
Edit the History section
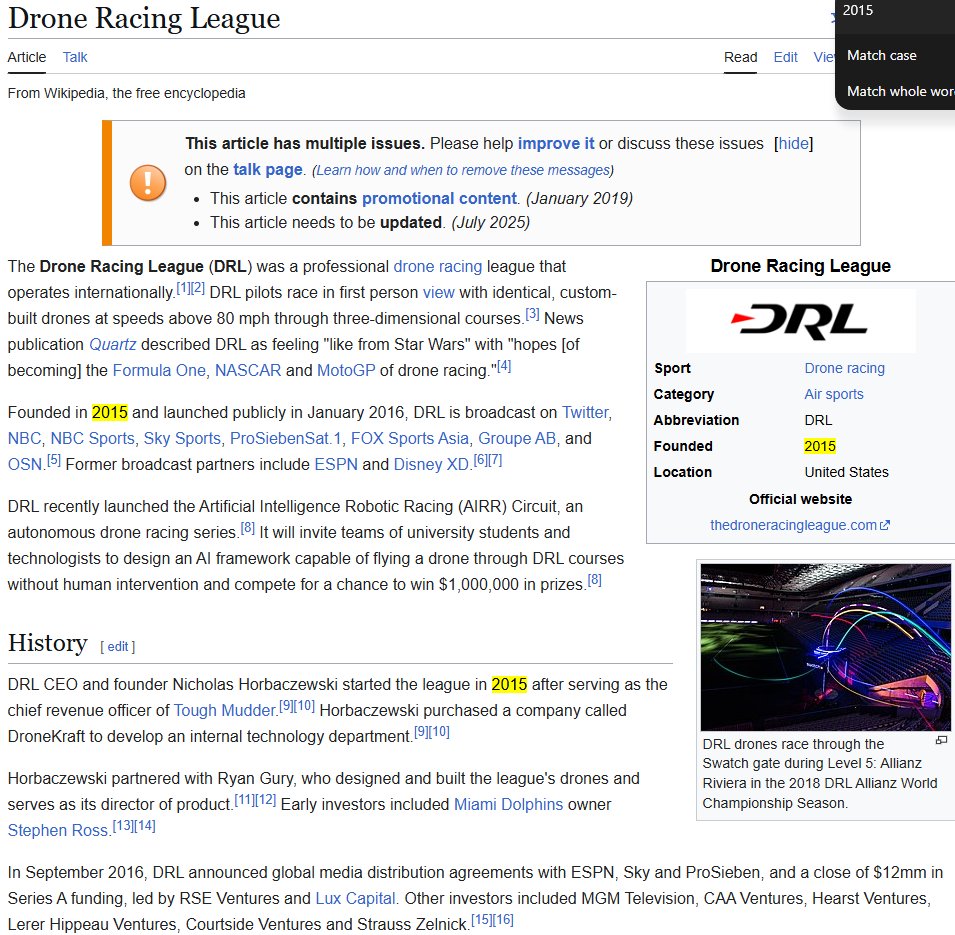[118, 647]
